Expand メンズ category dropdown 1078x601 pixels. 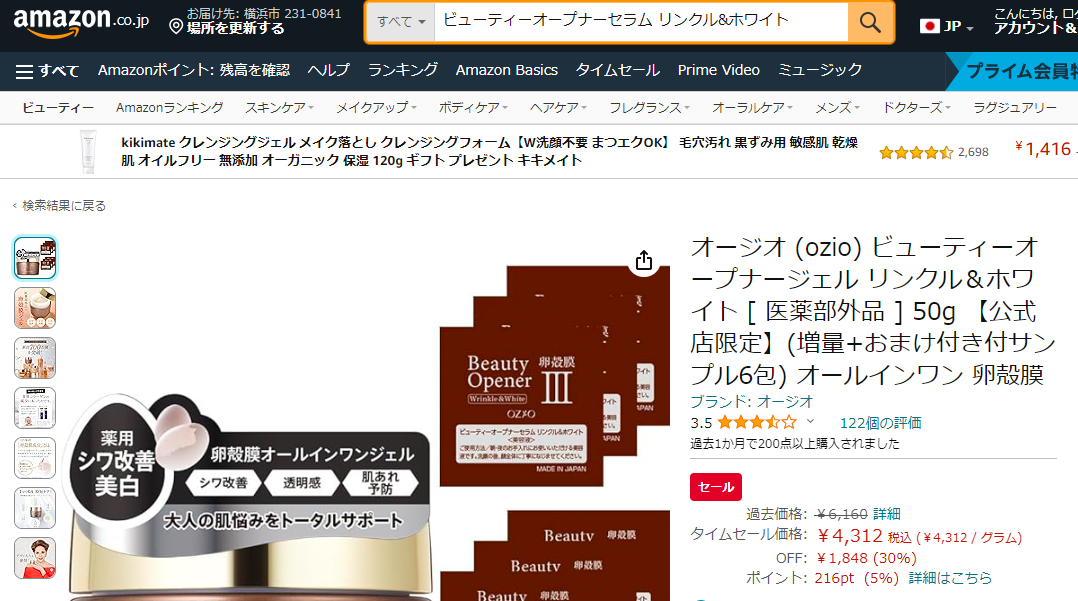click(x=837, y=107)
